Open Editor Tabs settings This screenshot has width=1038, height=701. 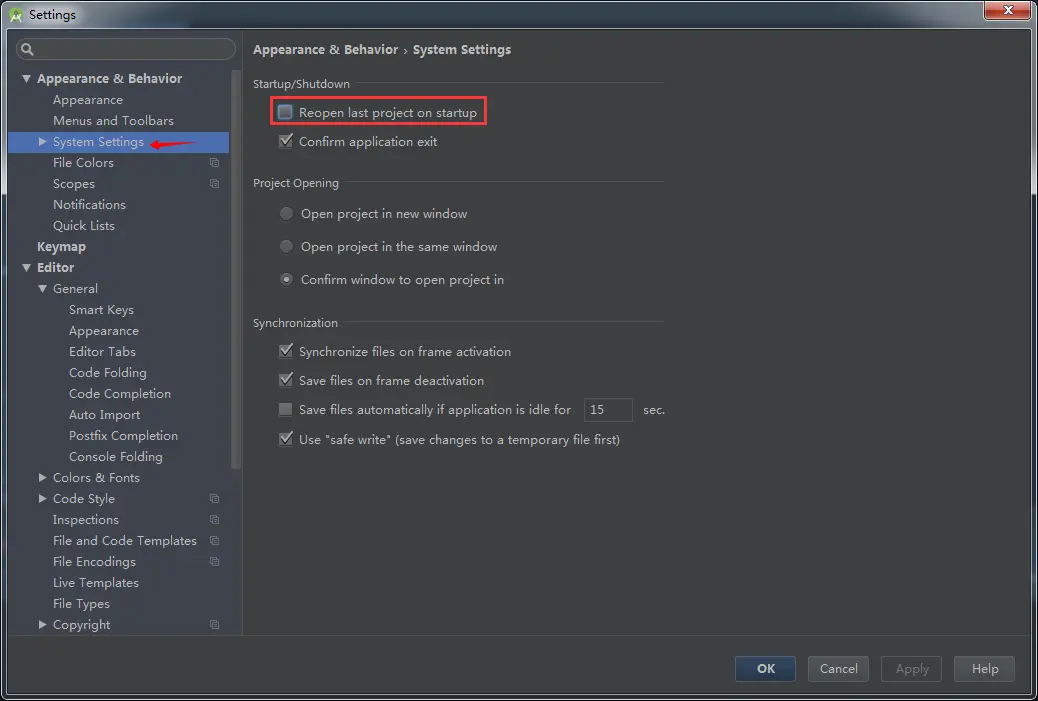(102, 351)
